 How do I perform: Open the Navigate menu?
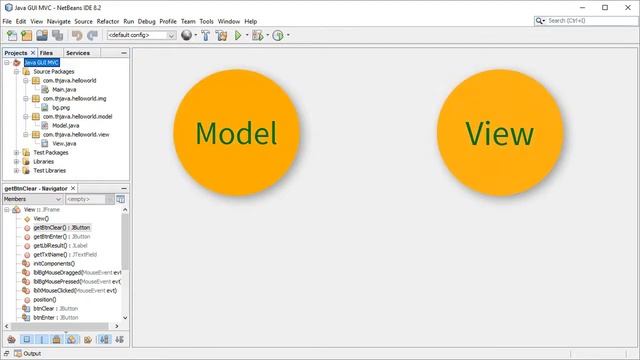[58, 21]
